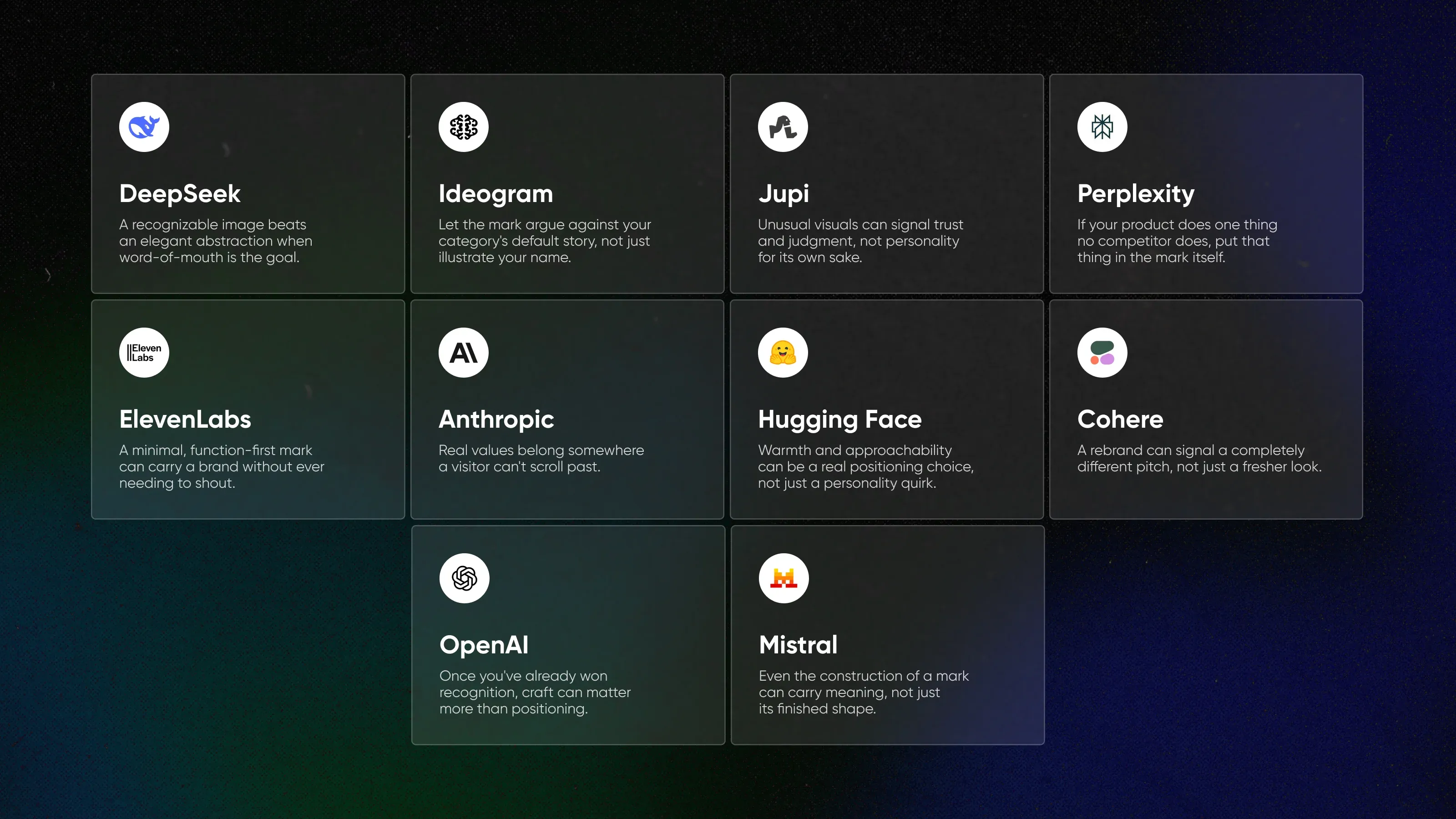
Task: Click the Hugging Face emoji icon
Action: point(783,352)
